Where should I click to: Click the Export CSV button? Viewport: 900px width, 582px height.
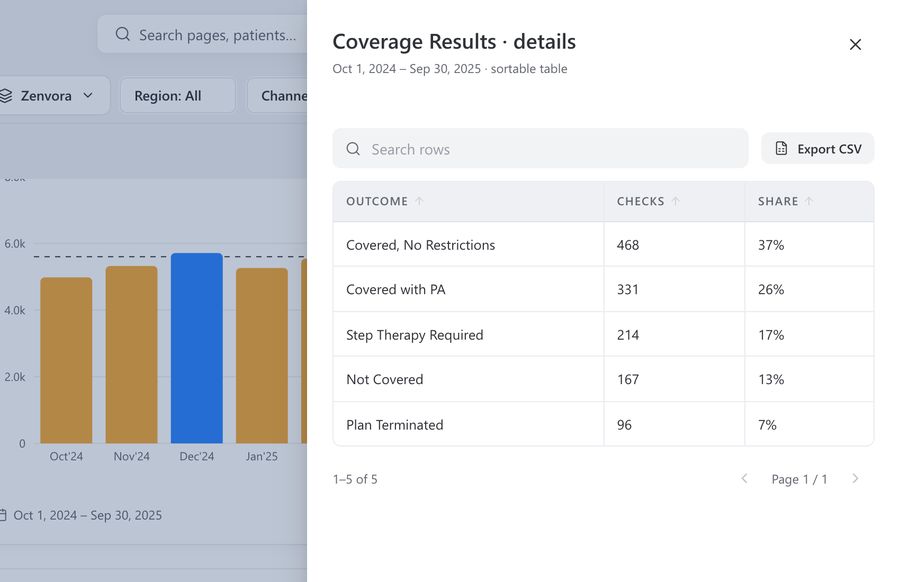click(817, 149)
